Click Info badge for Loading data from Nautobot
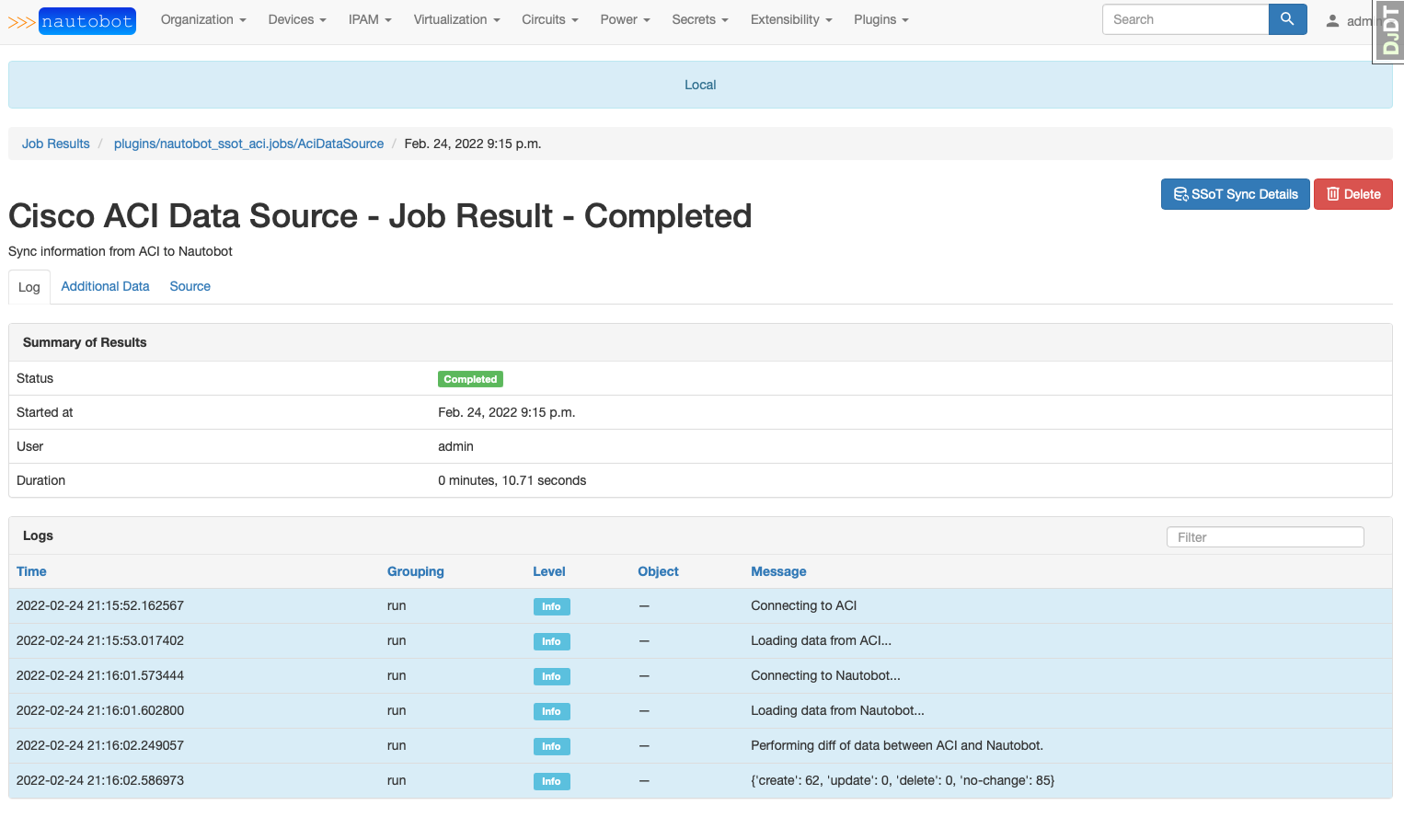The image size is (1404, 840). pyautogui.click(x=551, y=711)
